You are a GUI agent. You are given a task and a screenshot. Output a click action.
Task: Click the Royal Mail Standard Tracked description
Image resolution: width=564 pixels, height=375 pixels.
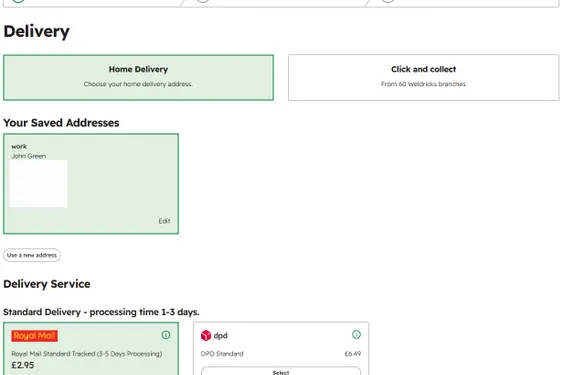(x=87, y=354)
